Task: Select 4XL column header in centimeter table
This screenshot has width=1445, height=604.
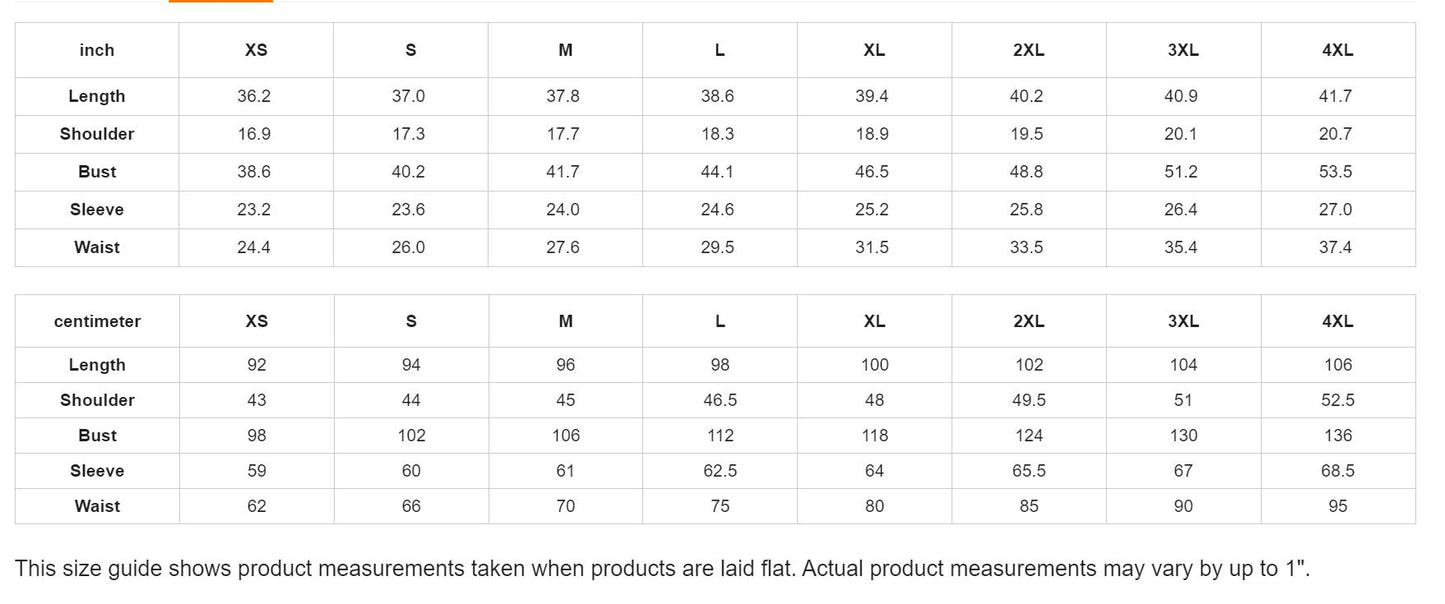Action: [x=1337, y=321]
